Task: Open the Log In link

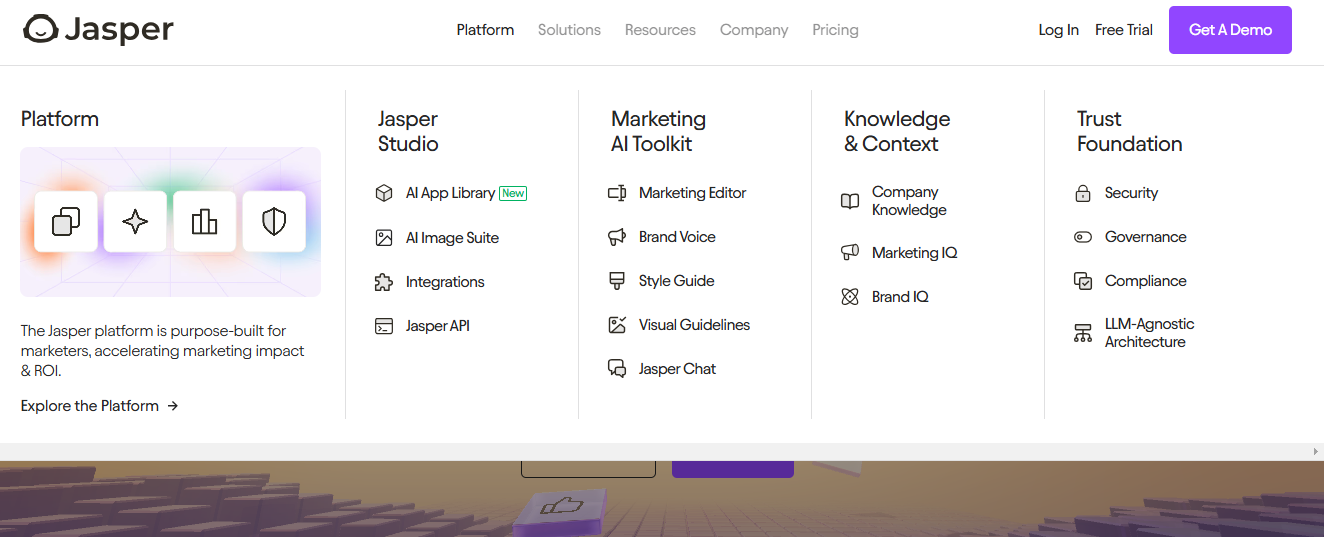Action: coord(1058,30)
